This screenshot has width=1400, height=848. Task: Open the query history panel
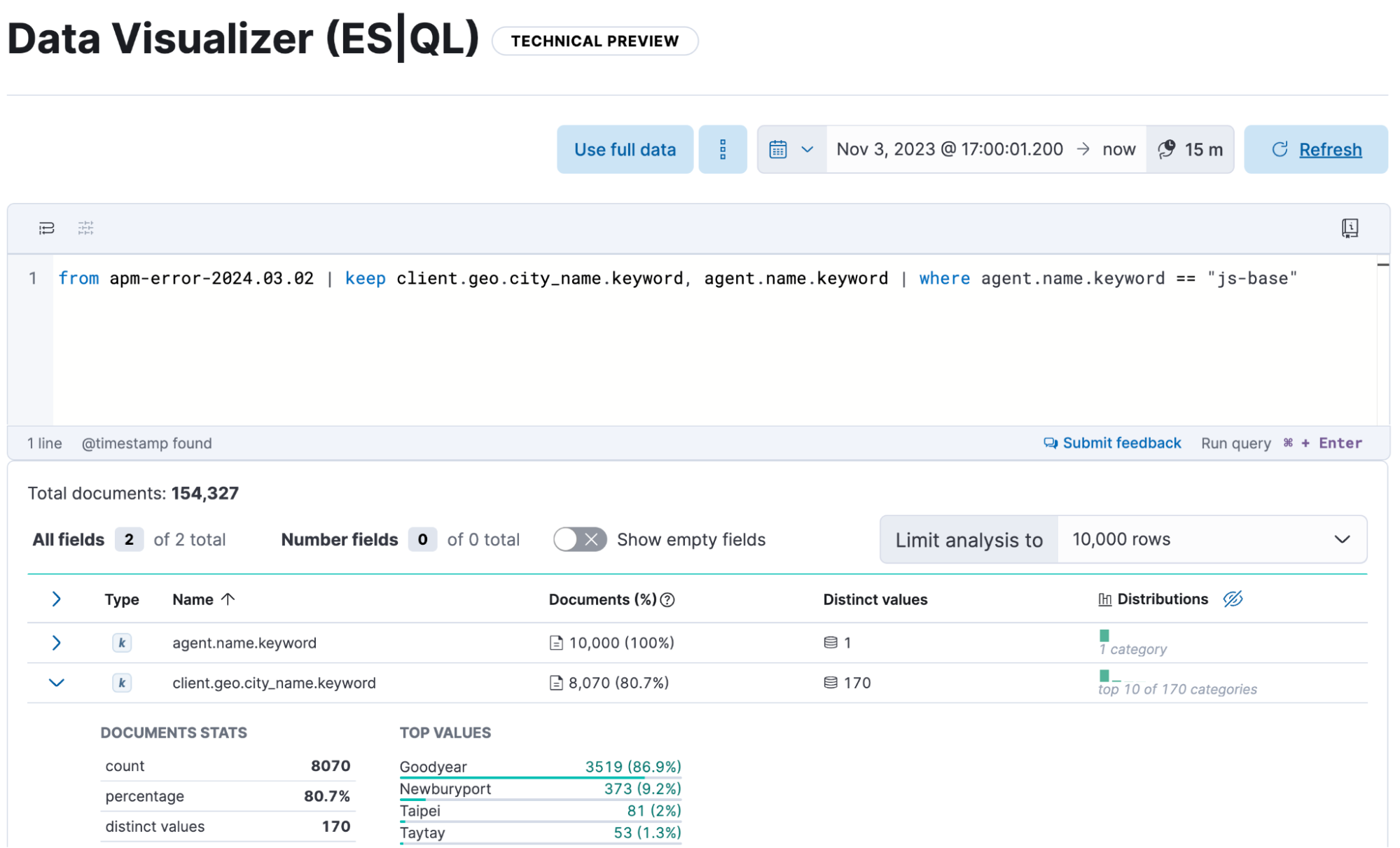pyautogui.click(x=46, y=228)
